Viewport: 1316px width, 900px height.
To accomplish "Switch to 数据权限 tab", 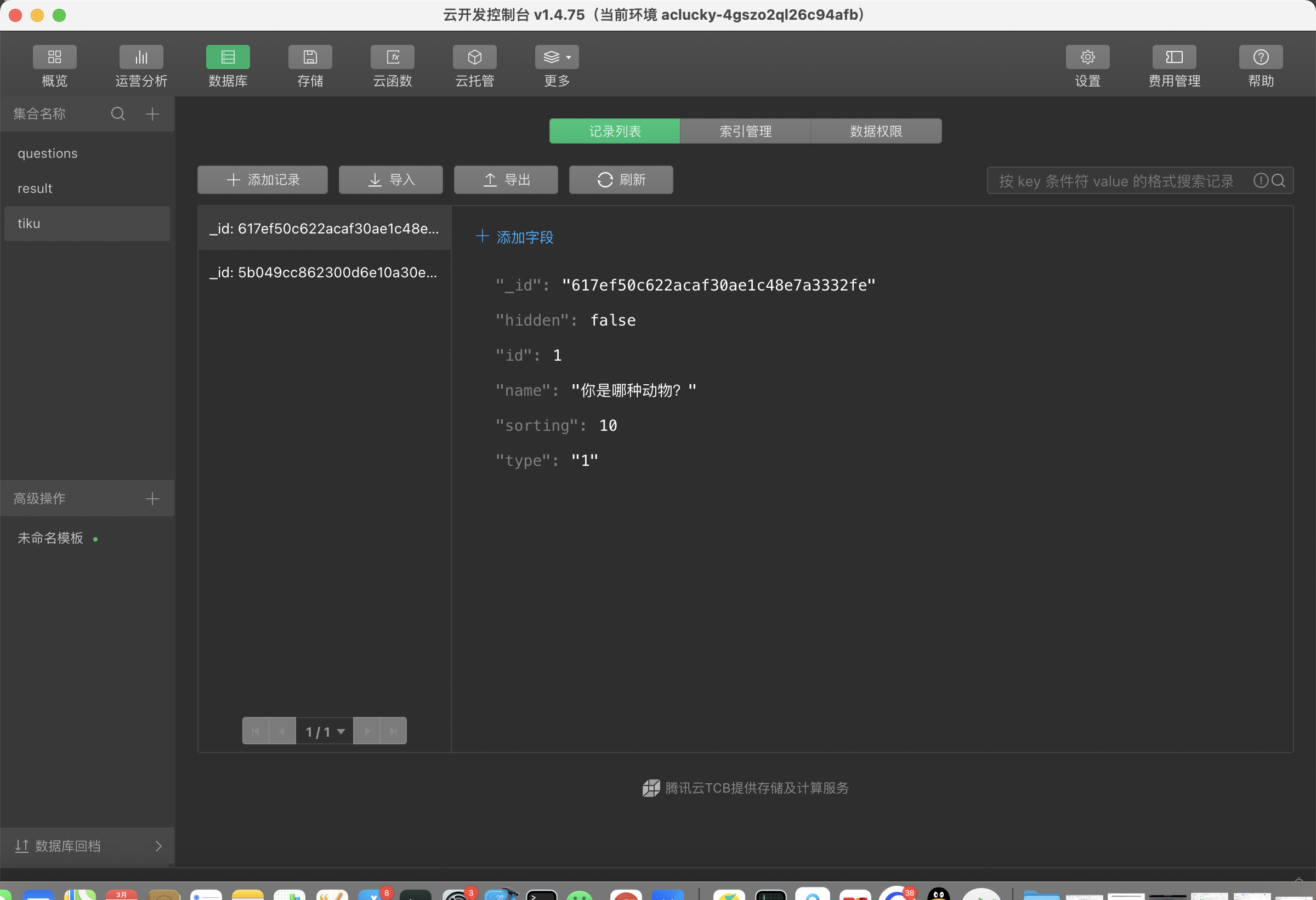I will click(876, 132).
